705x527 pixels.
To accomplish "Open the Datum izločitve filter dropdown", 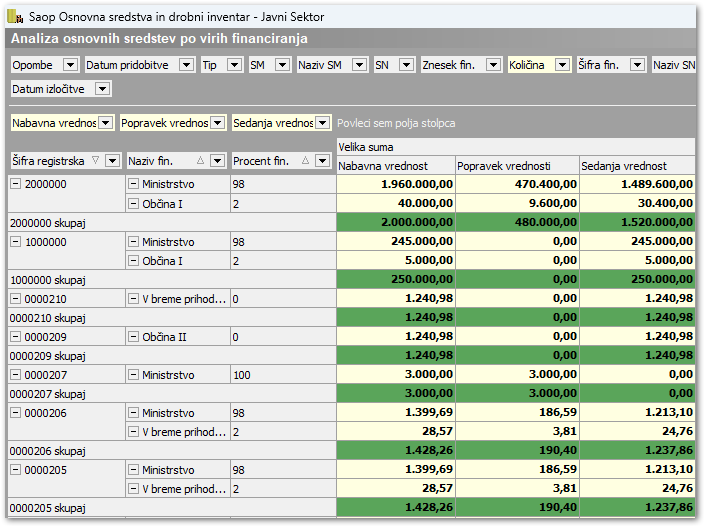I will (102, 89).
